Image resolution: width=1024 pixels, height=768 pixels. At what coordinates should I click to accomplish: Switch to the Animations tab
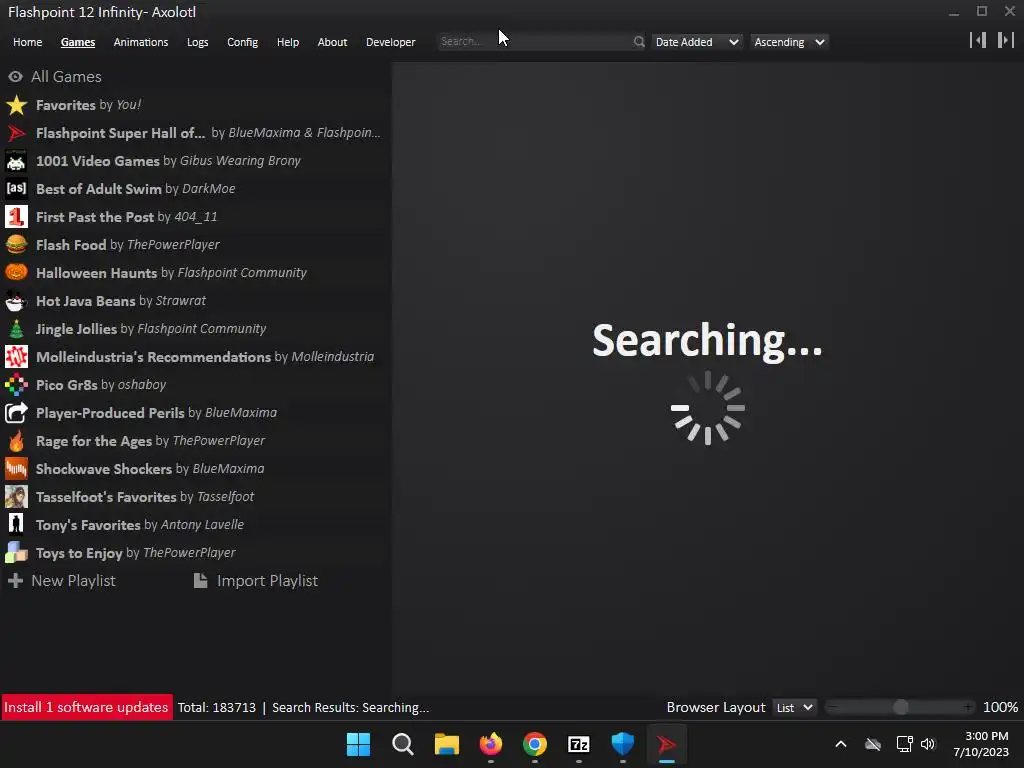140,42
